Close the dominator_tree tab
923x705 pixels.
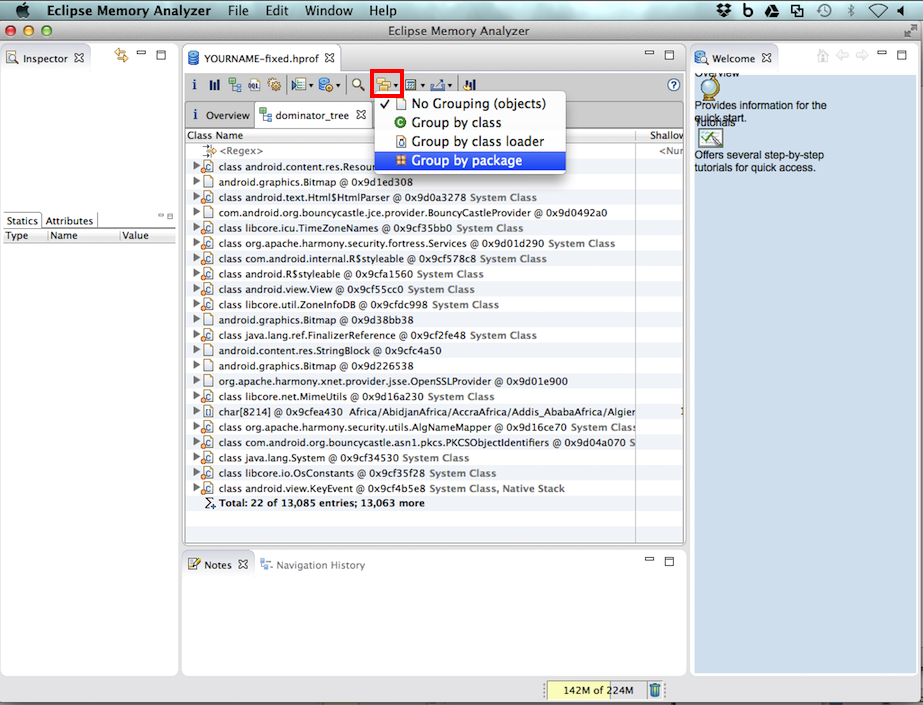(361, 115)
